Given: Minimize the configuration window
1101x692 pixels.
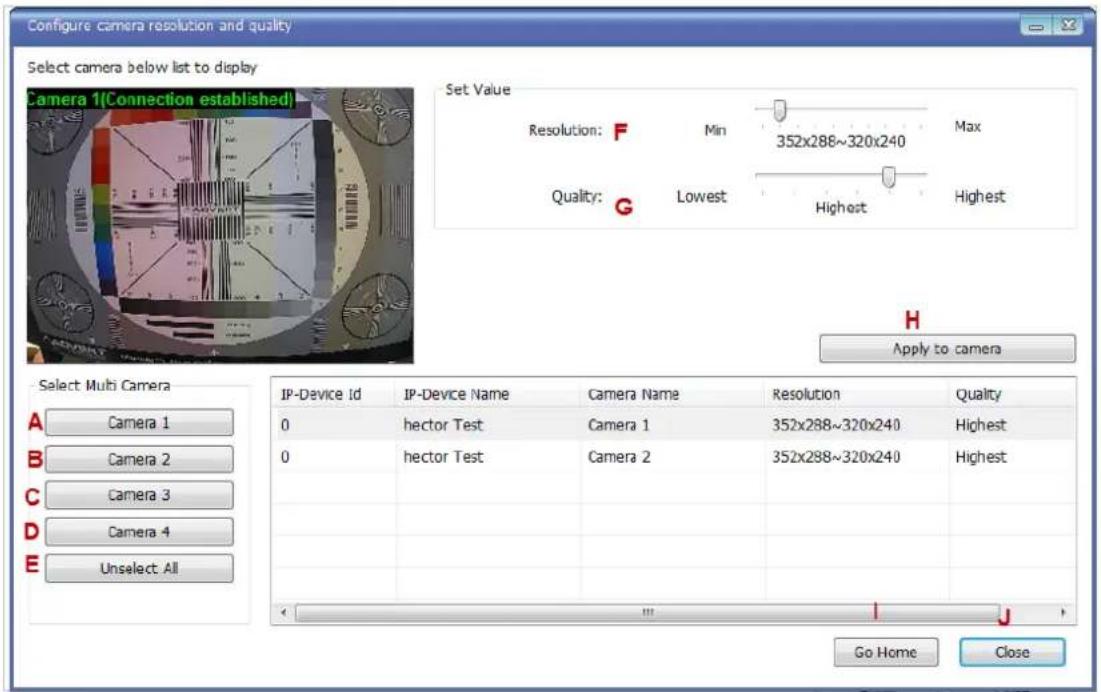Looking at the screenshot, I should click(1036, 27).
